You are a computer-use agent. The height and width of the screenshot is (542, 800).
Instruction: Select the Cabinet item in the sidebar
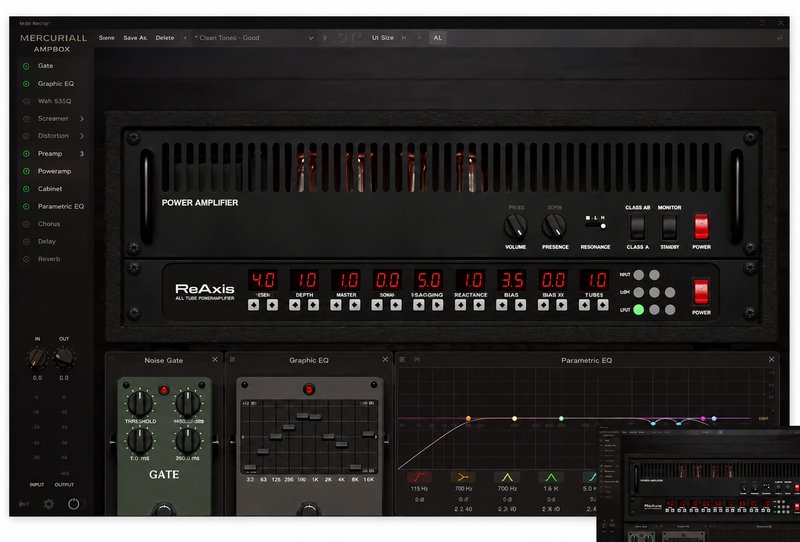pyautogui.click(x=49, y=189)
